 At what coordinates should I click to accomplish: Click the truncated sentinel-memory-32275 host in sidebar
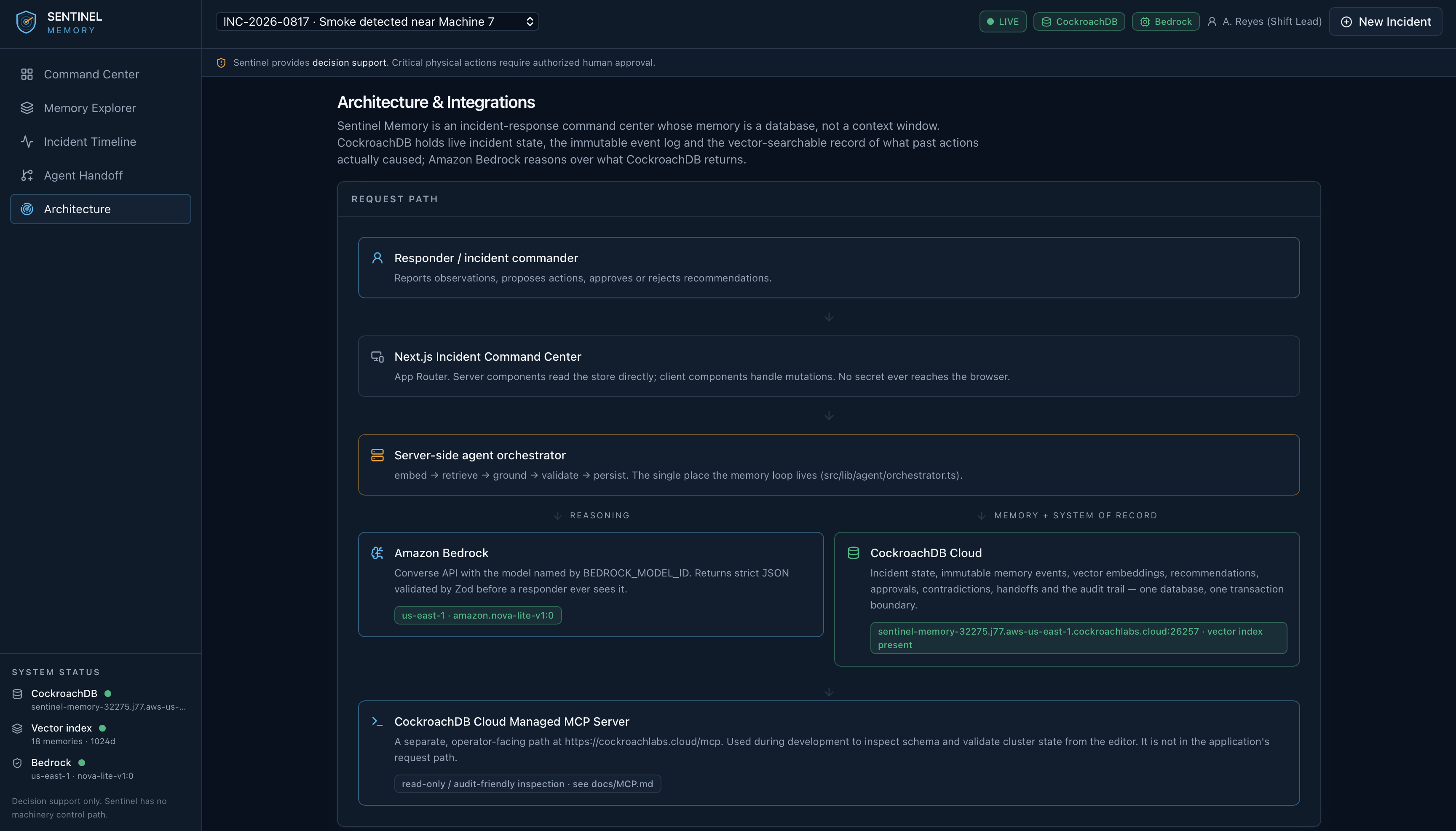[108, 707]
